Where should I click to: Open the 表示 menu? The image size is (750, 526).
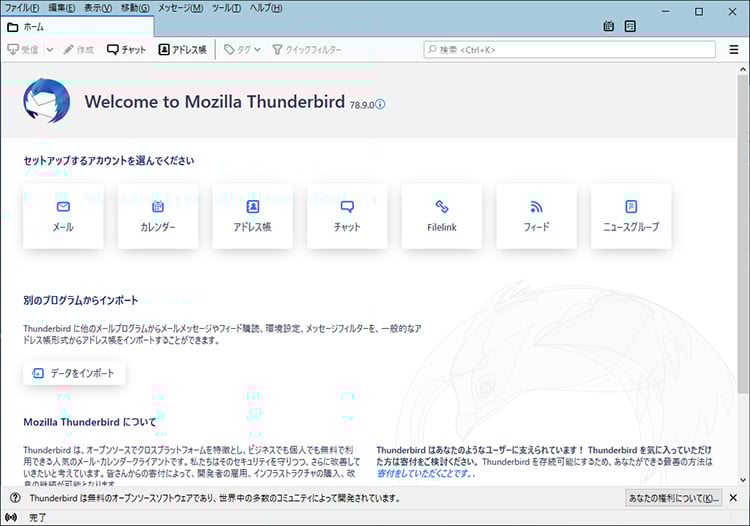[98, 8]
